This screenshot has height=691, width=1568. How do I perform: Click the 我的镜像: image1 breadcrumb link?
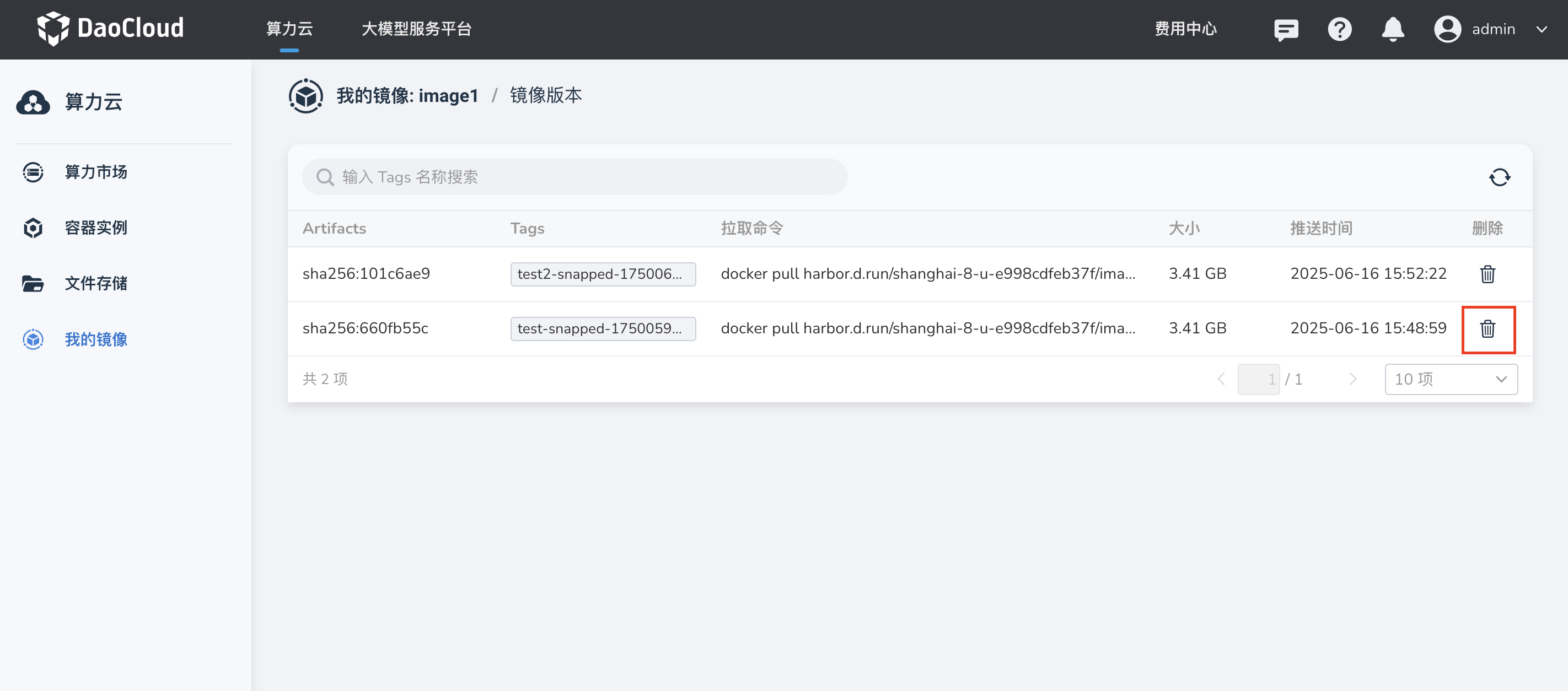(x=407, y=95)
